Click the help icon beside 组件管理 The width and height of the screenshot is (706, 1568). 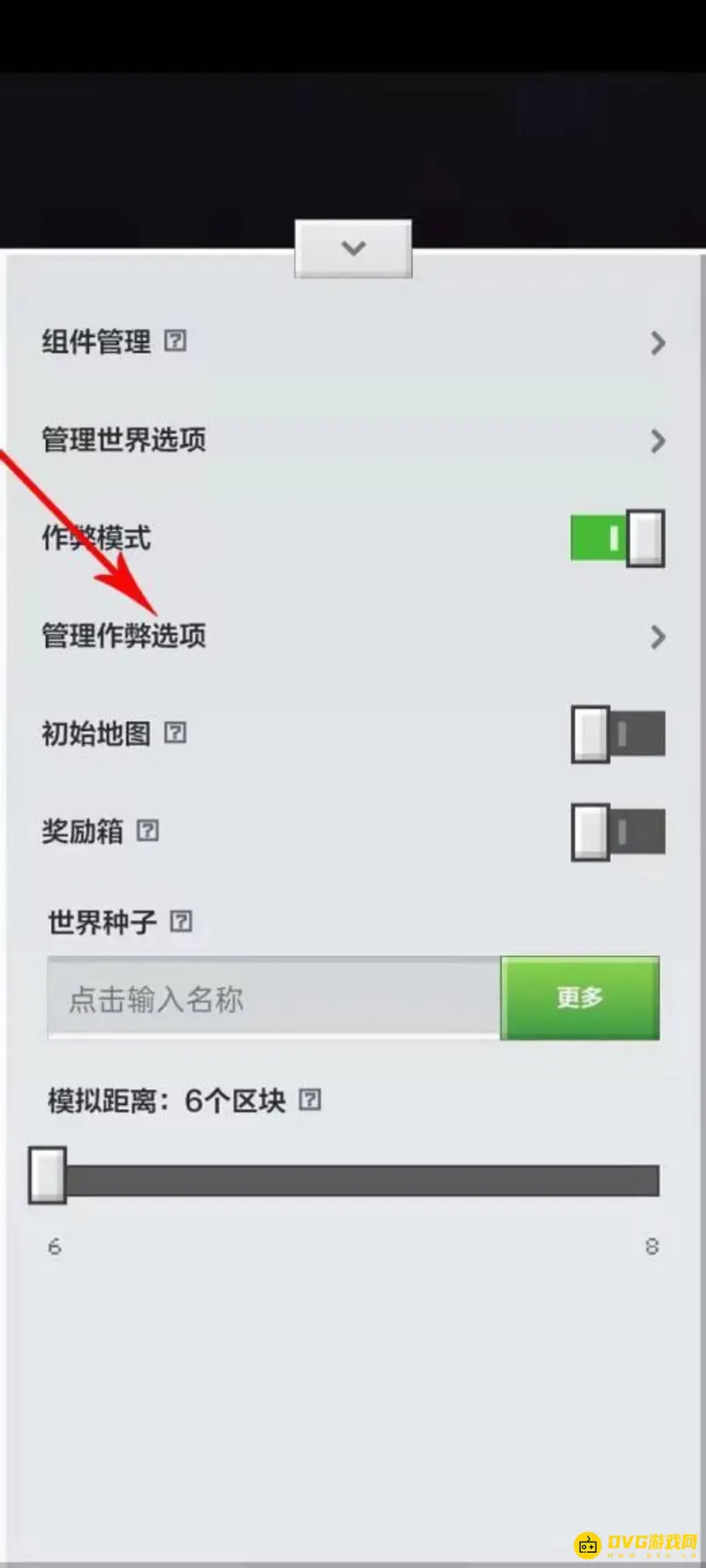pos(176,341)
